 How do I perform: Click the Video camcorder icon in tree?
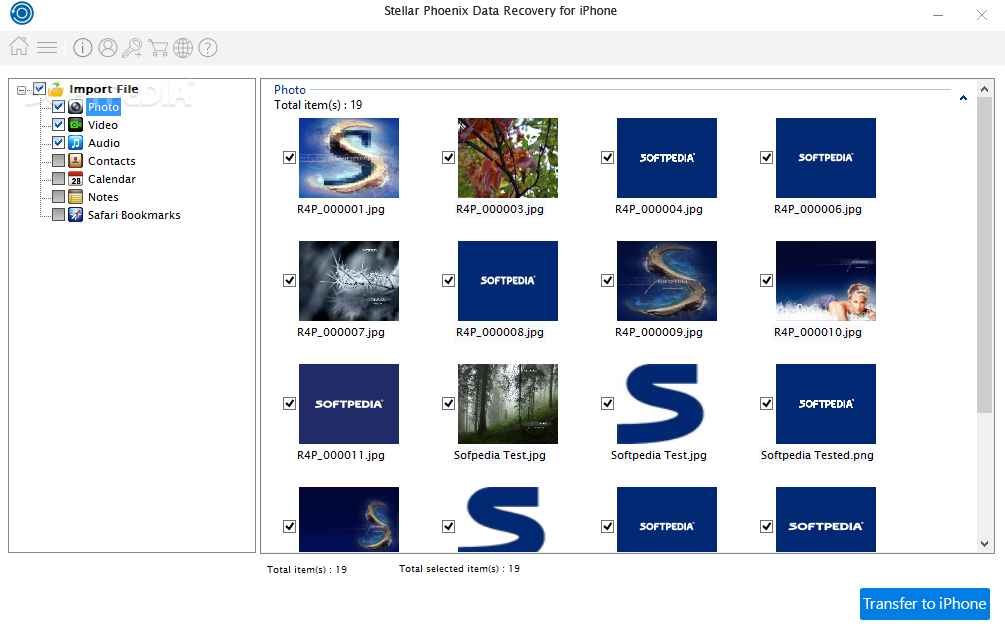coord(76,124)
